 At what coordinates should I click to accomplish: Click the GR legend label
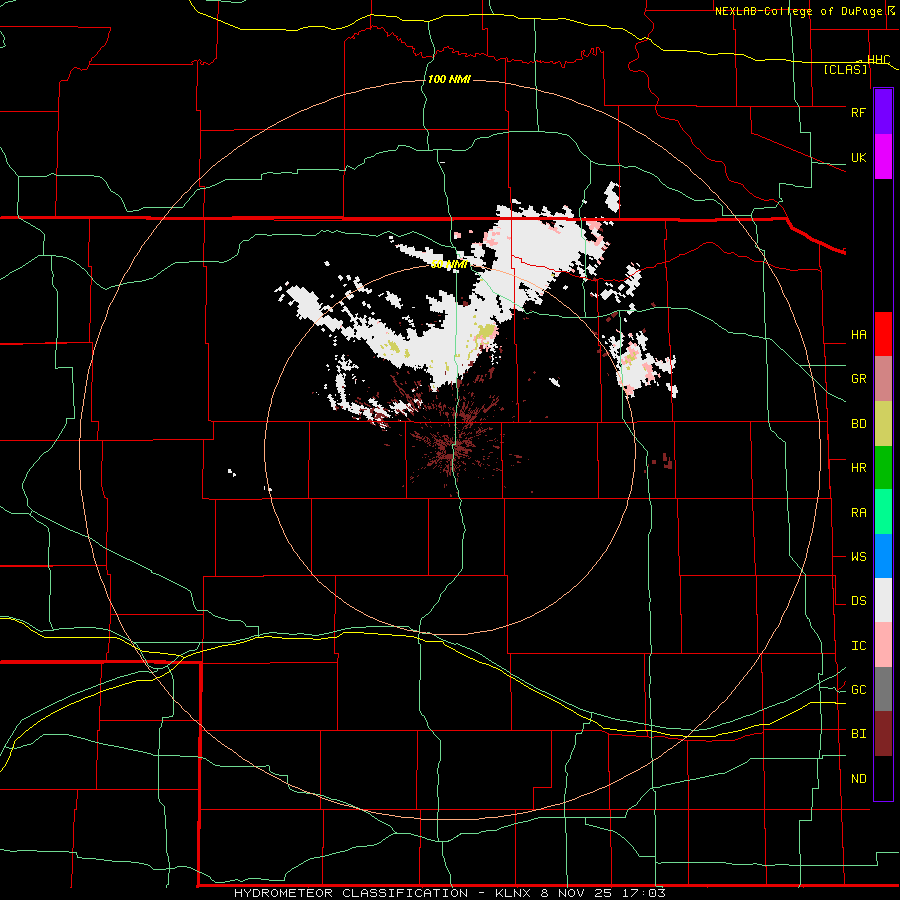tap(858, 379)
